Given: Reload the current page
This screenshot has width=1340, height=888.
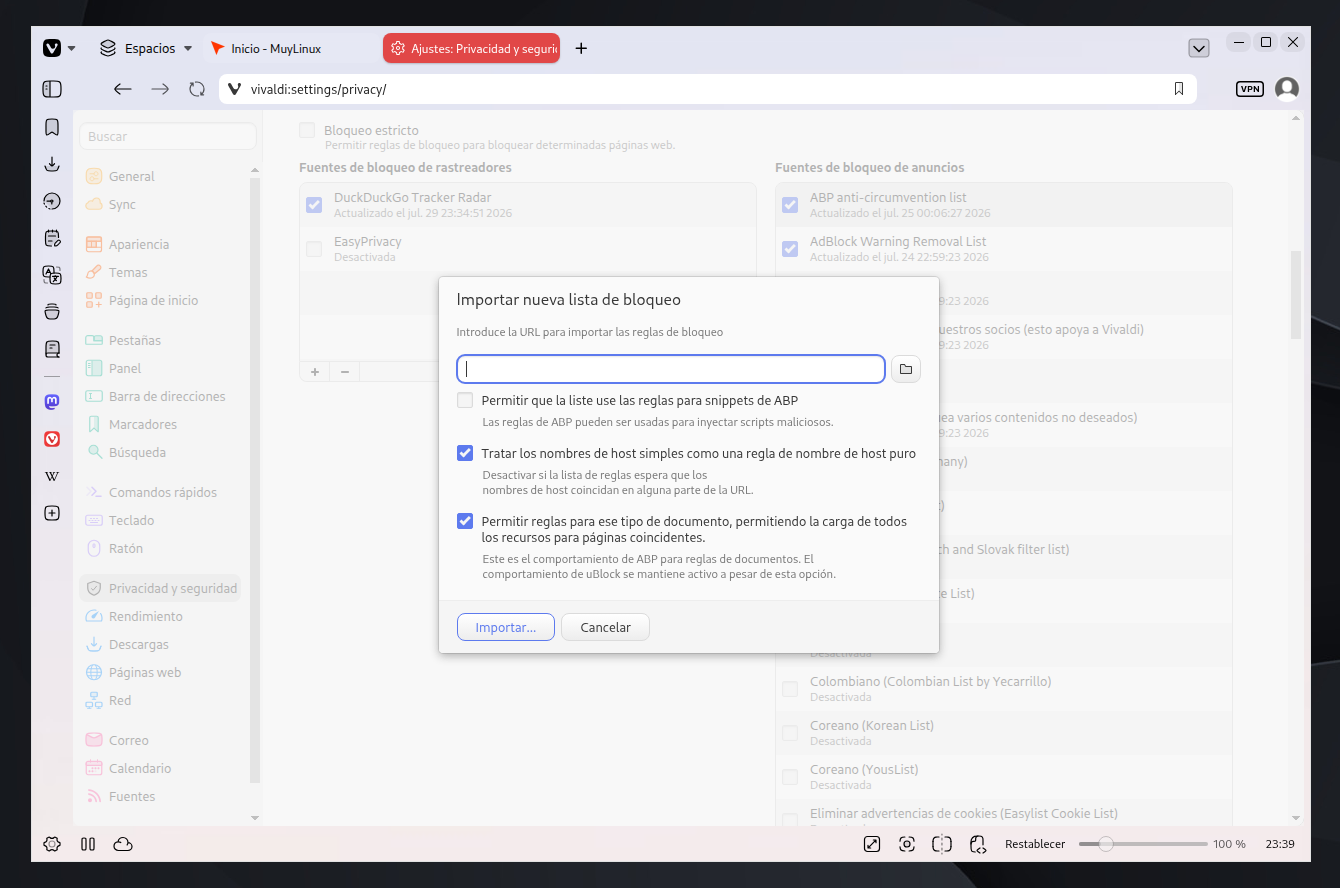Looking at the screenshot, I should pyautogui.click(x=197, y=89).
